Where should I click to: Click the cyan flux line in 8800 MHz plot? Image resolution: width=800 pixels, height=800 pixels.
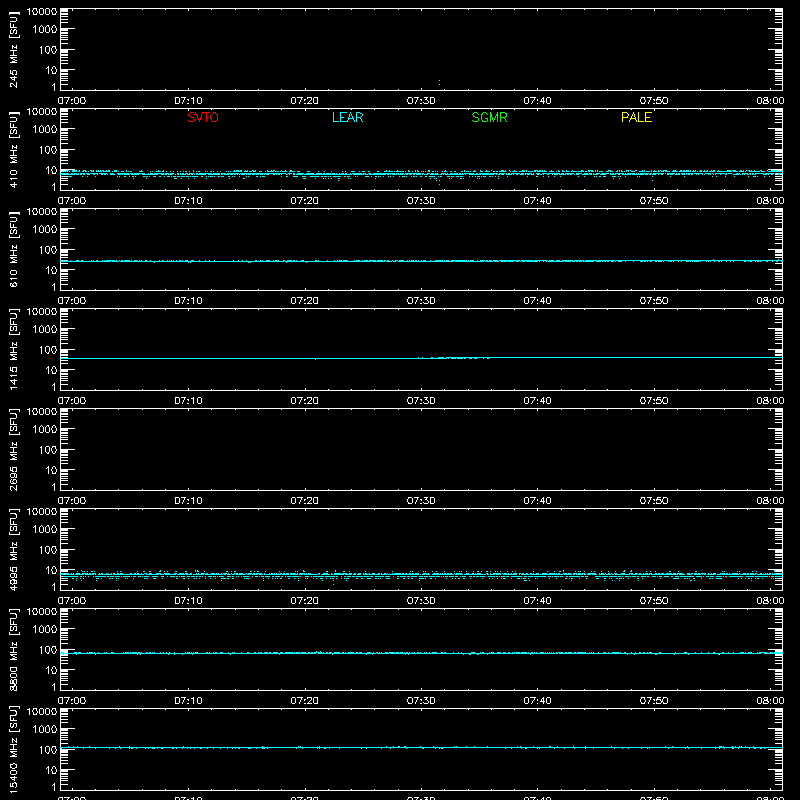[x=421, y=653]
